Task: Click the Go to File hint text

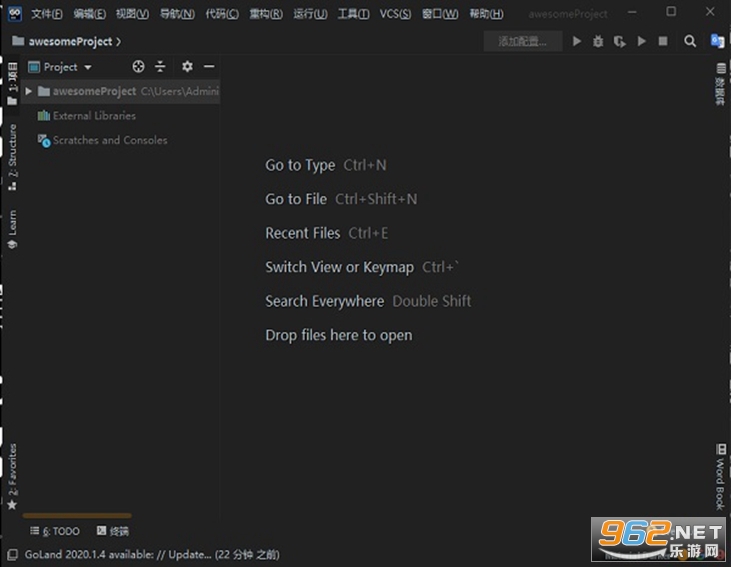Action: [296, 199]
